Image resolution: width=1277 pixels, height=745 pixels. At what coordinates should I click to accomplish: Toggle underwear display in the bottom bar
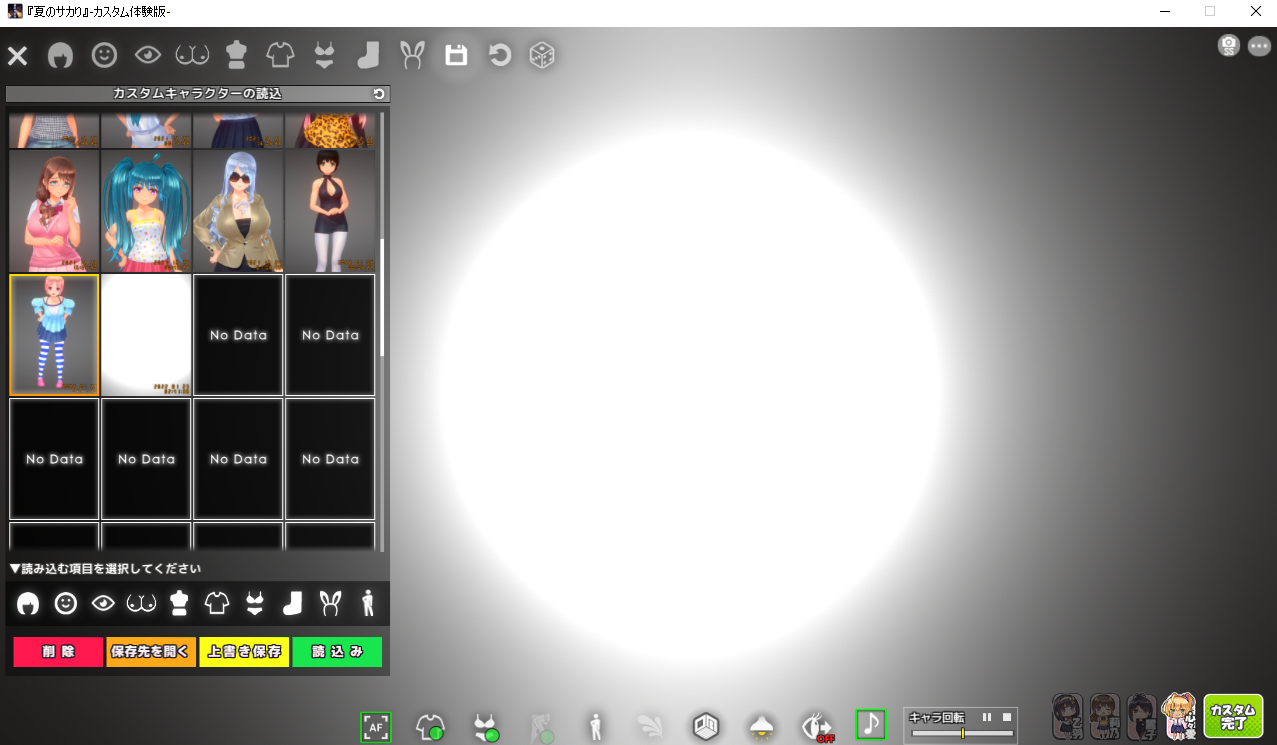point(486,727)
